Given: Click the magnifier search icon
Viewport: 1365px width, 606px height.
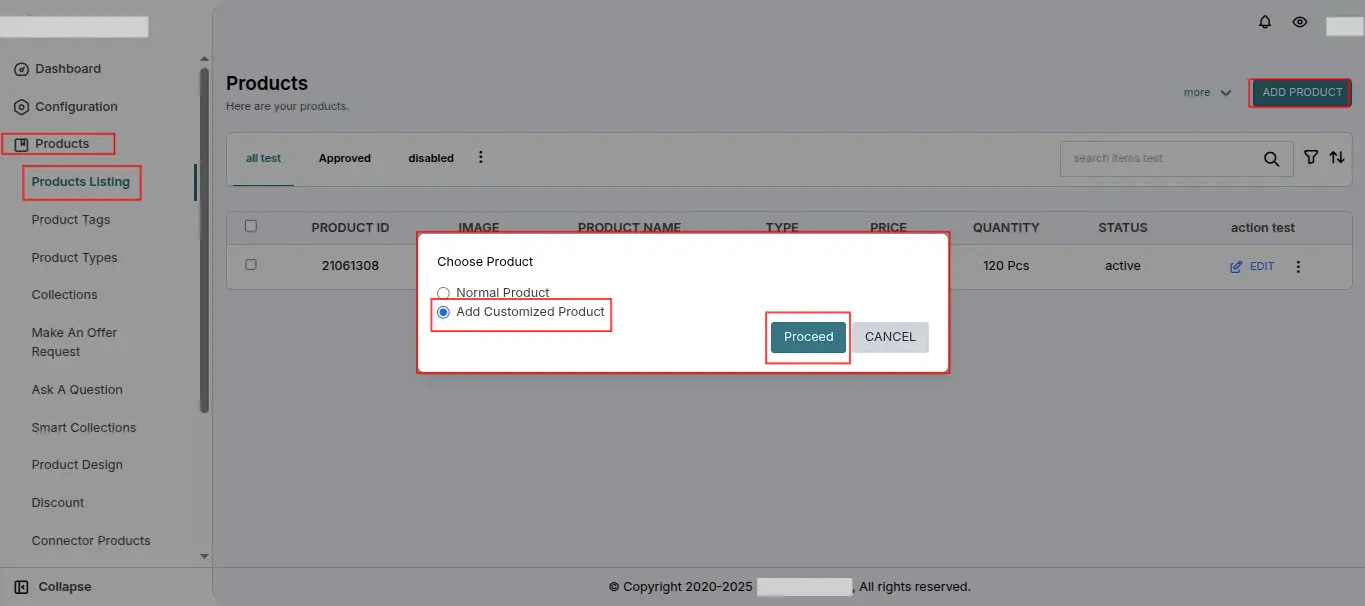Looking at the screenshot, I should click(1271, 159).
